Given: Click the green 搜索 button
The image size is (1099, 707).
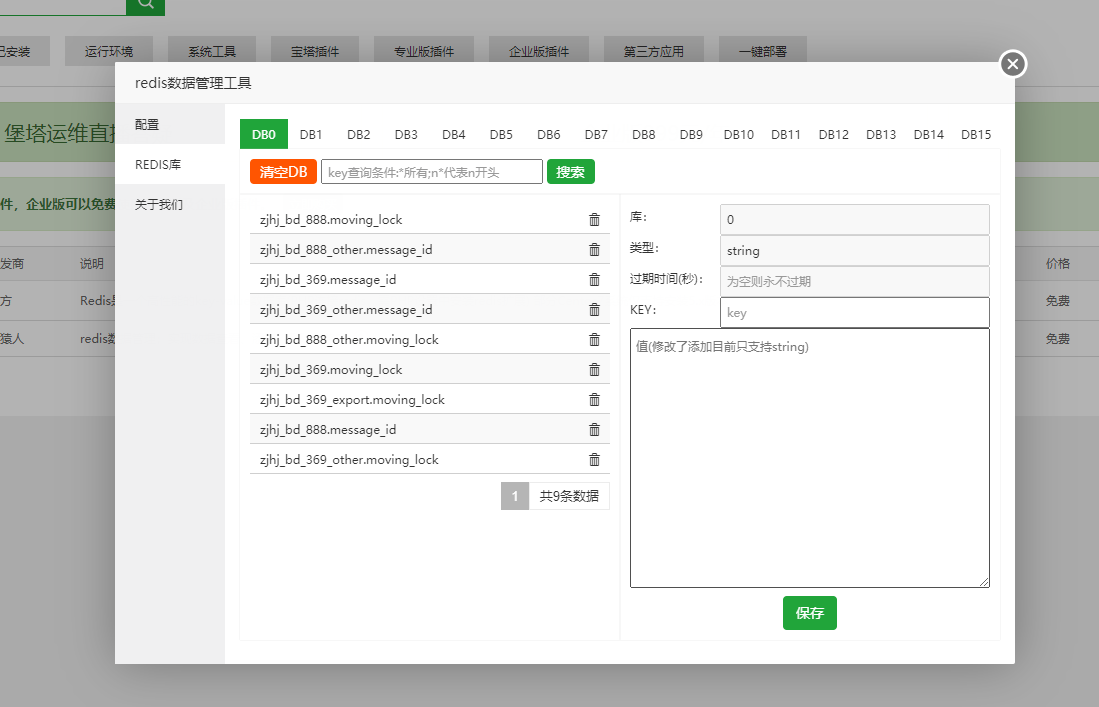Looking at the screenshot, I should [570, 172].
